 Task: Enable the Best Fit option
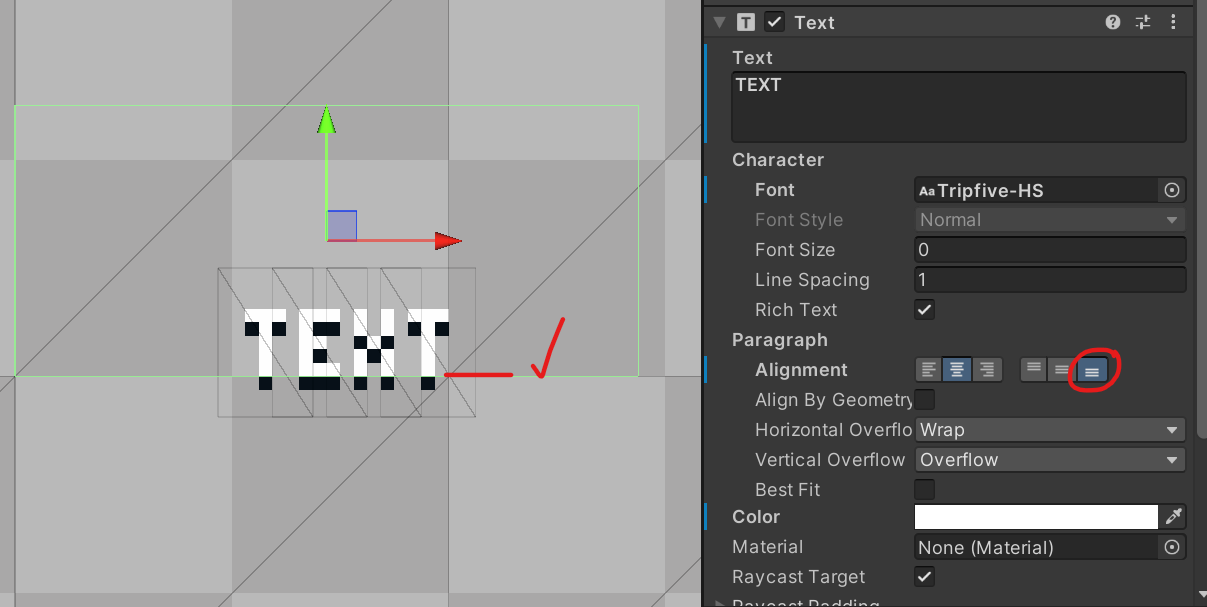(x=924, y=489)
